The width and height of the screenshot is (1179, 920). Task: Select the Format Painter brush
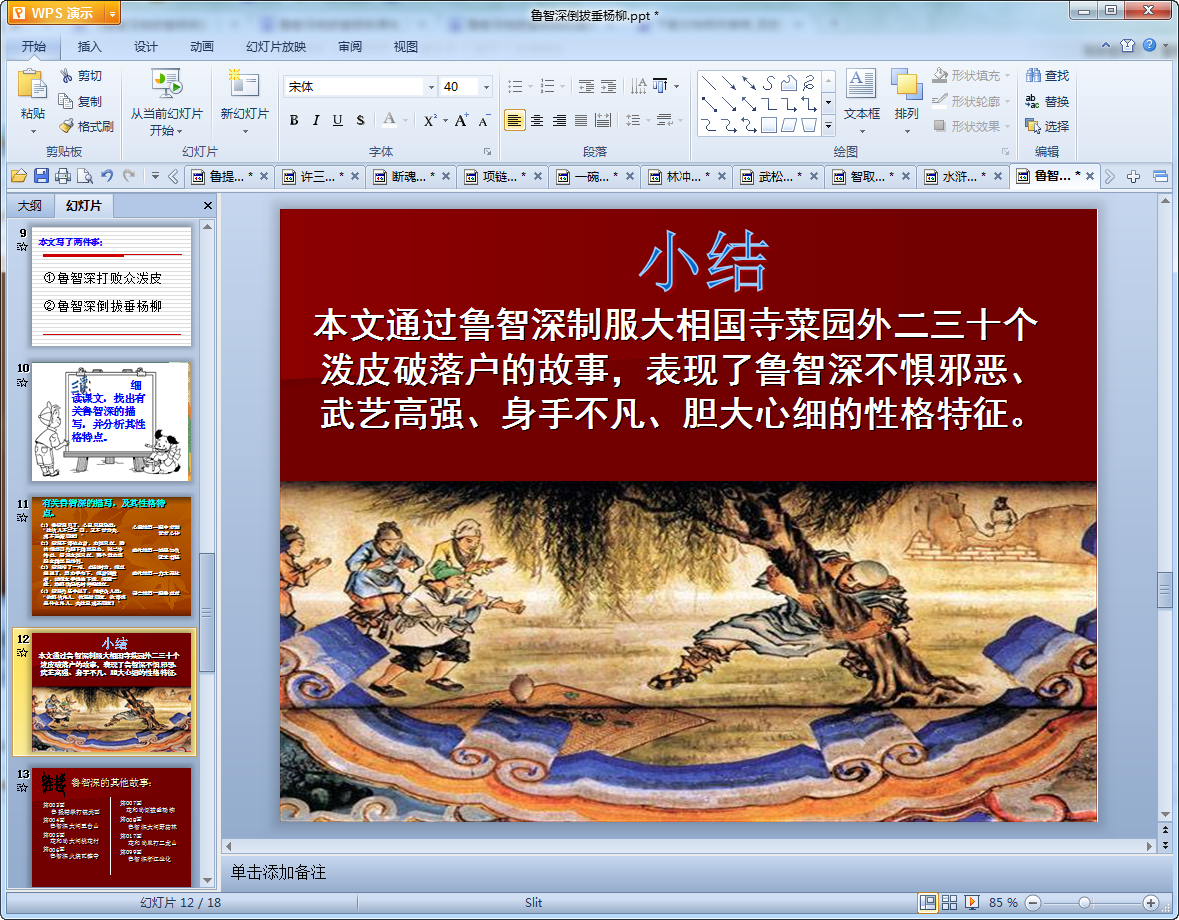point(86,126)
